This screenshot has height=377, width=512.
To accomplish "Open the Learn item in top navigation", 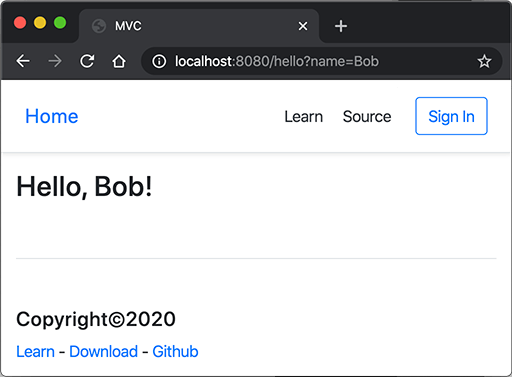I will tap(303, 117).
